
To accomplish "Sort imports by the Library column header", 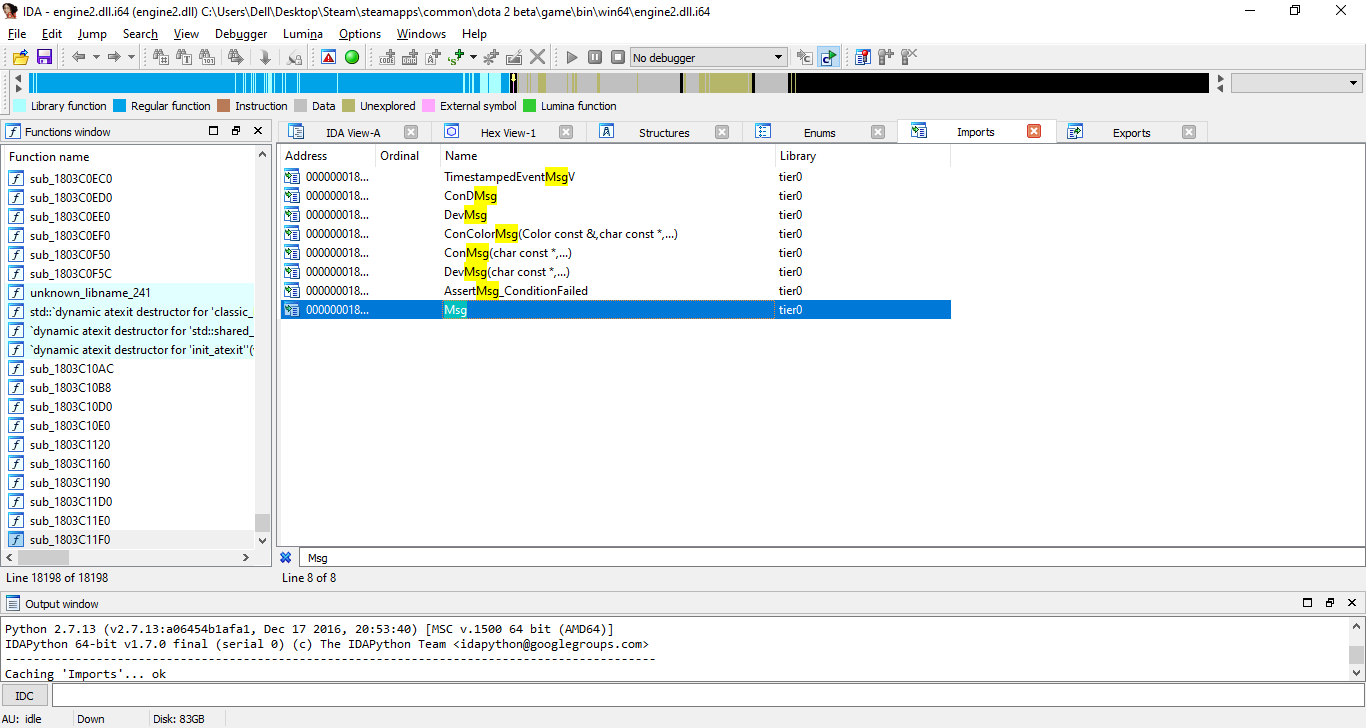I will click(862, 156).
